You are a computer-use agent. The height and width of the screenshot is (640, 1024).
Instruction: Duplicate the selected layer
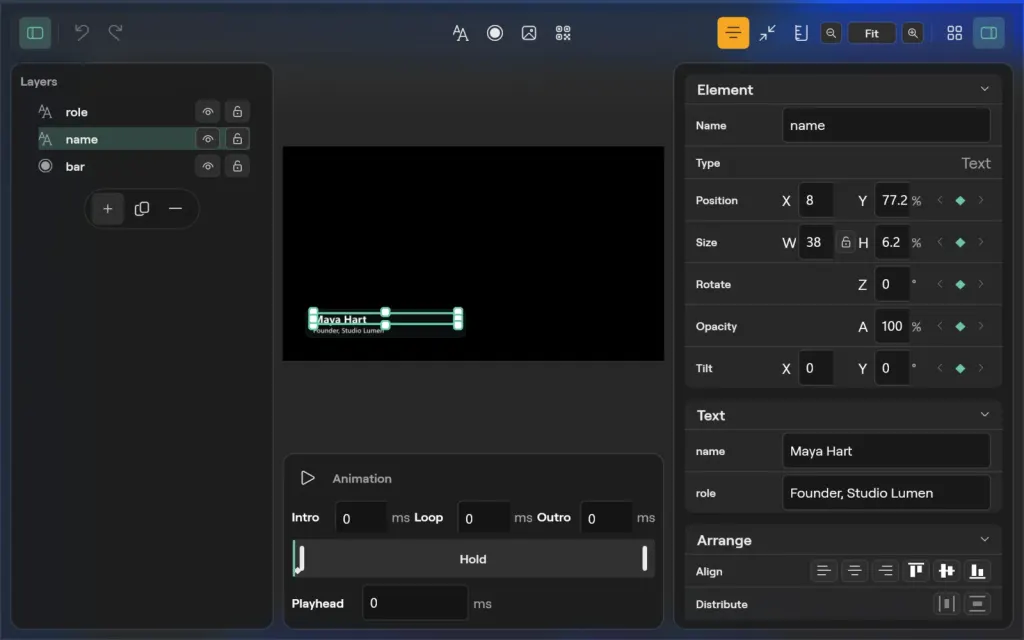[142, 209]
